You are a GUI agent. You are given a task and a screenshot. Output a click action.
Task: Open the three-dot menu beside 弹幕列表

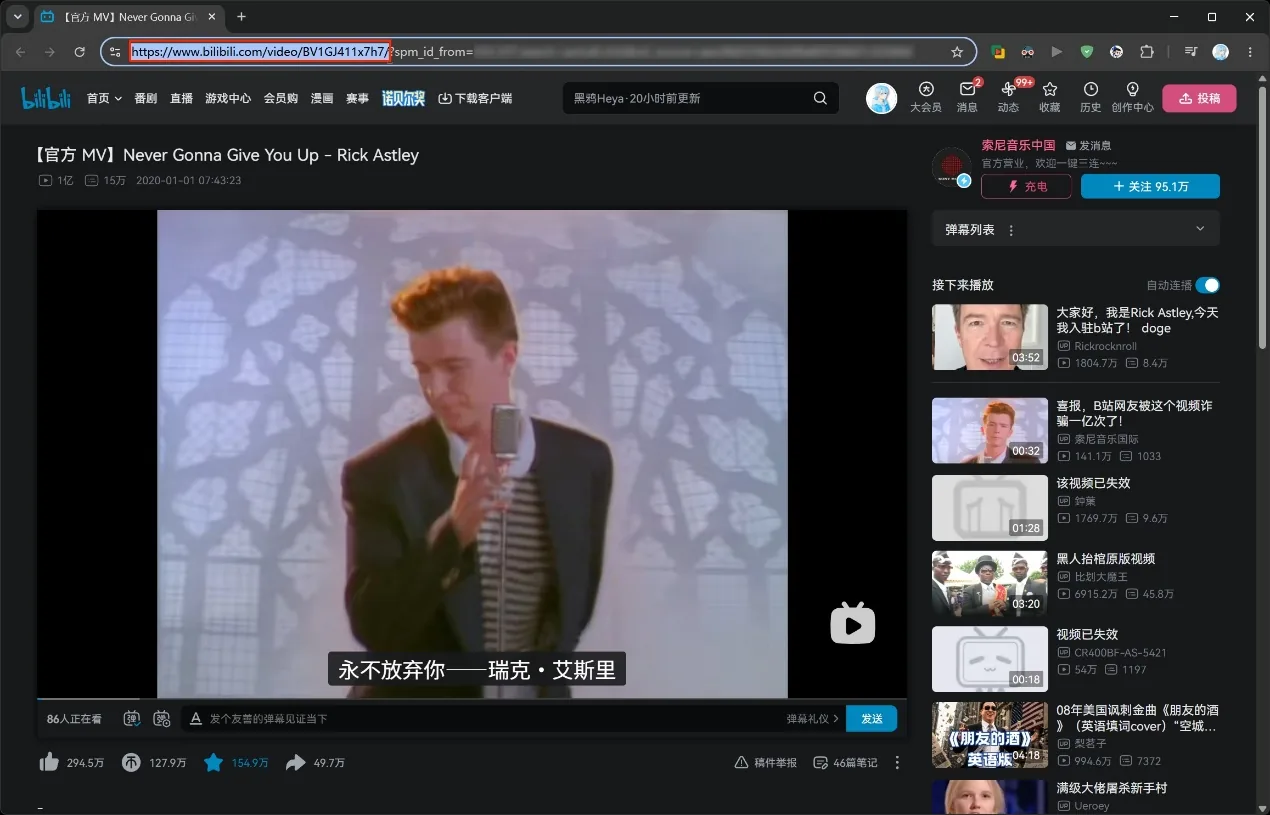click(1011, 230)
